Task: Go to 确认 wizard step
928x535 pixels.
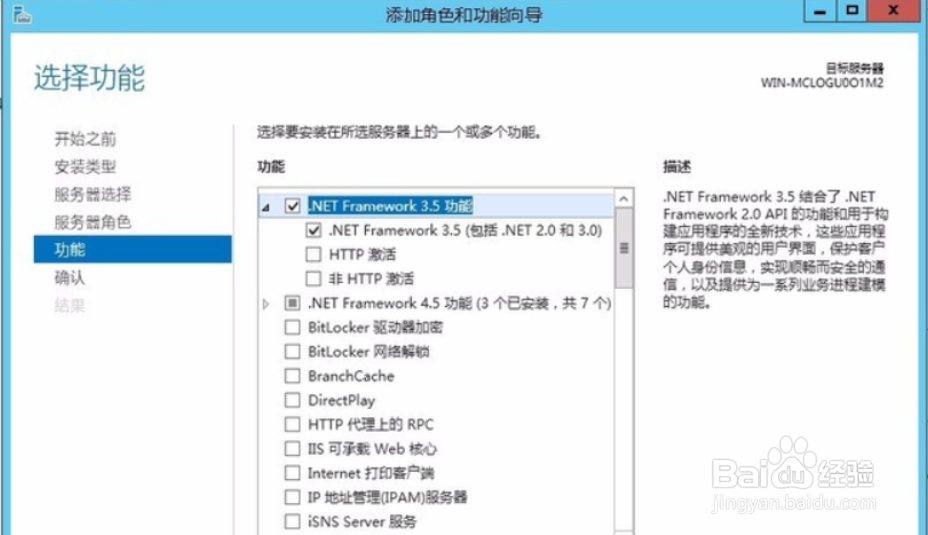Action: tap(70, 278)
